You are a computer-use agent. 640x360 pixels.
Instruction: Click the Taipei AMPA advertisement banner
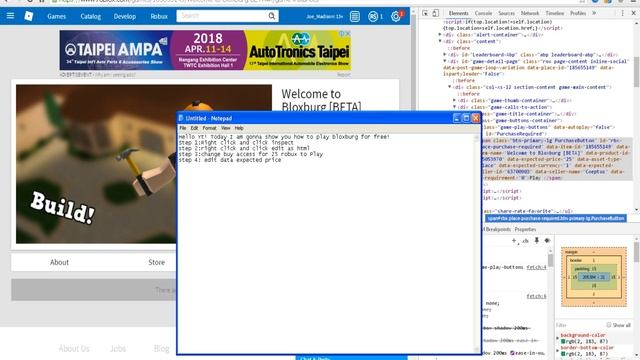click(x=205, y=50)
